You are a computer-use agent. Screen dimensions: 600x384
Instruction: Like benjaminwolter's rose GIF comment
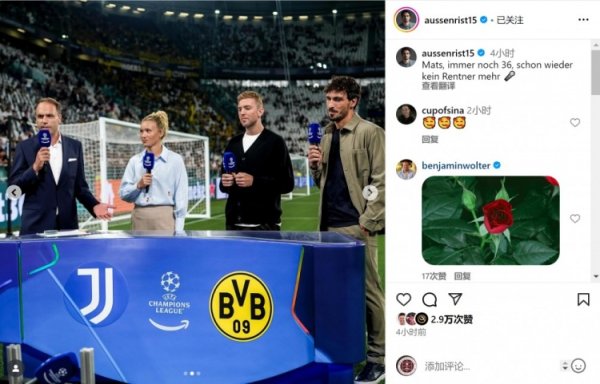pos(575,218)
